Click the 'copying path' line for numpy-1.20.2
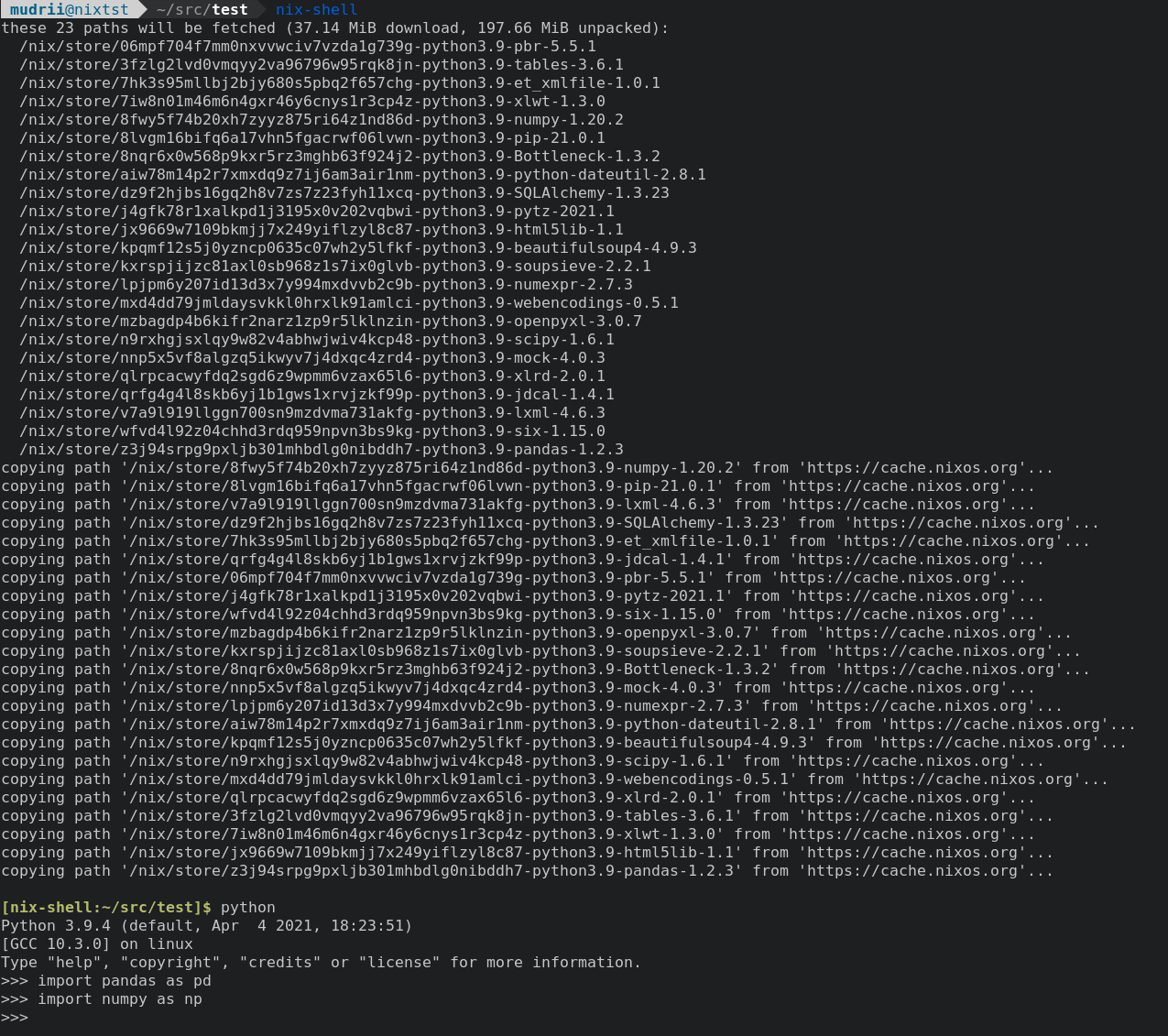 tap(528, 467)
